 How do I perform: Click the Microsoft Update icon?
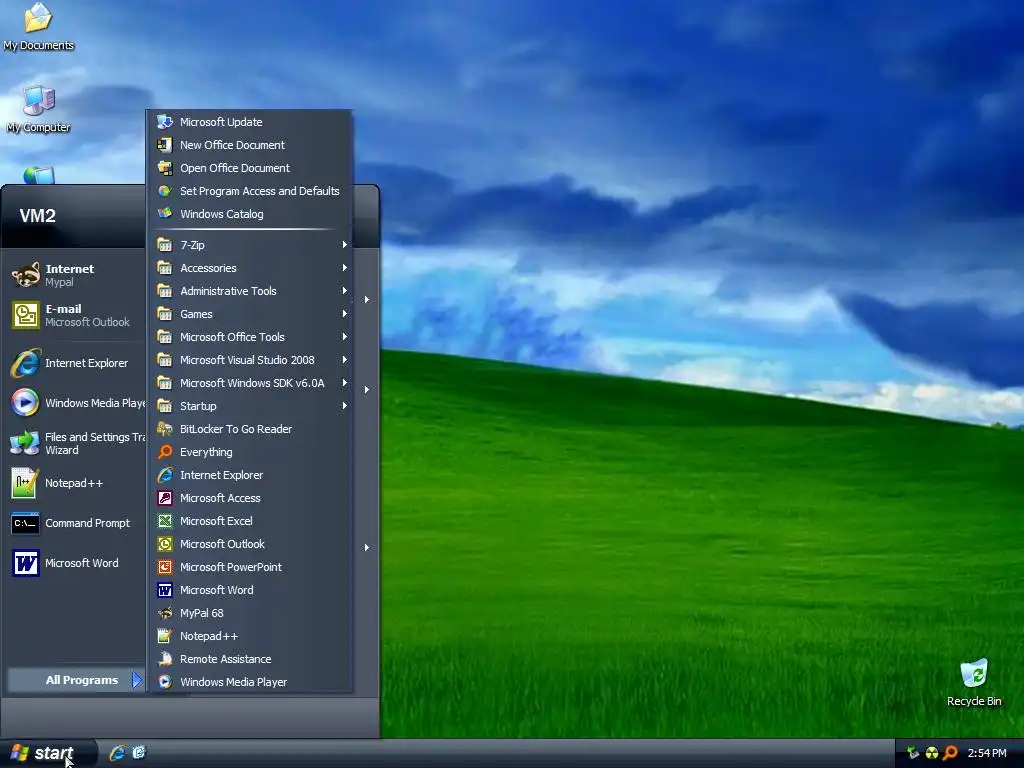165,122
